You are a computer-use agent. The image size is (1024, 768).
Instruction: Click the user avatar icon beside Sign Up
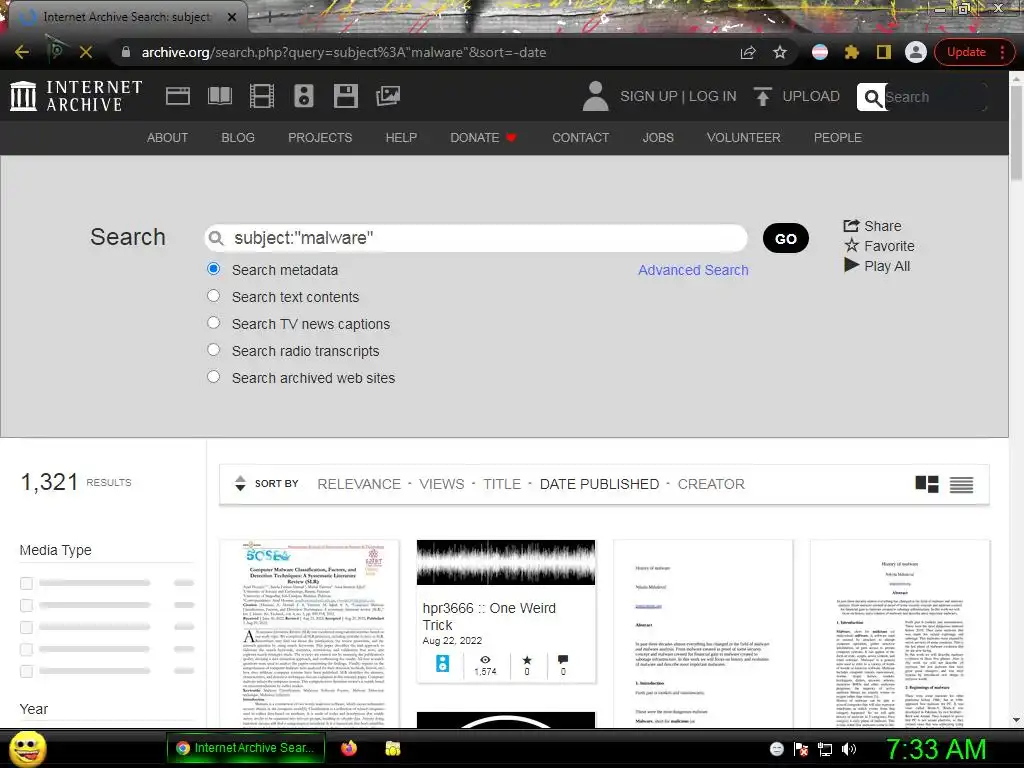[x=595, y=96]
